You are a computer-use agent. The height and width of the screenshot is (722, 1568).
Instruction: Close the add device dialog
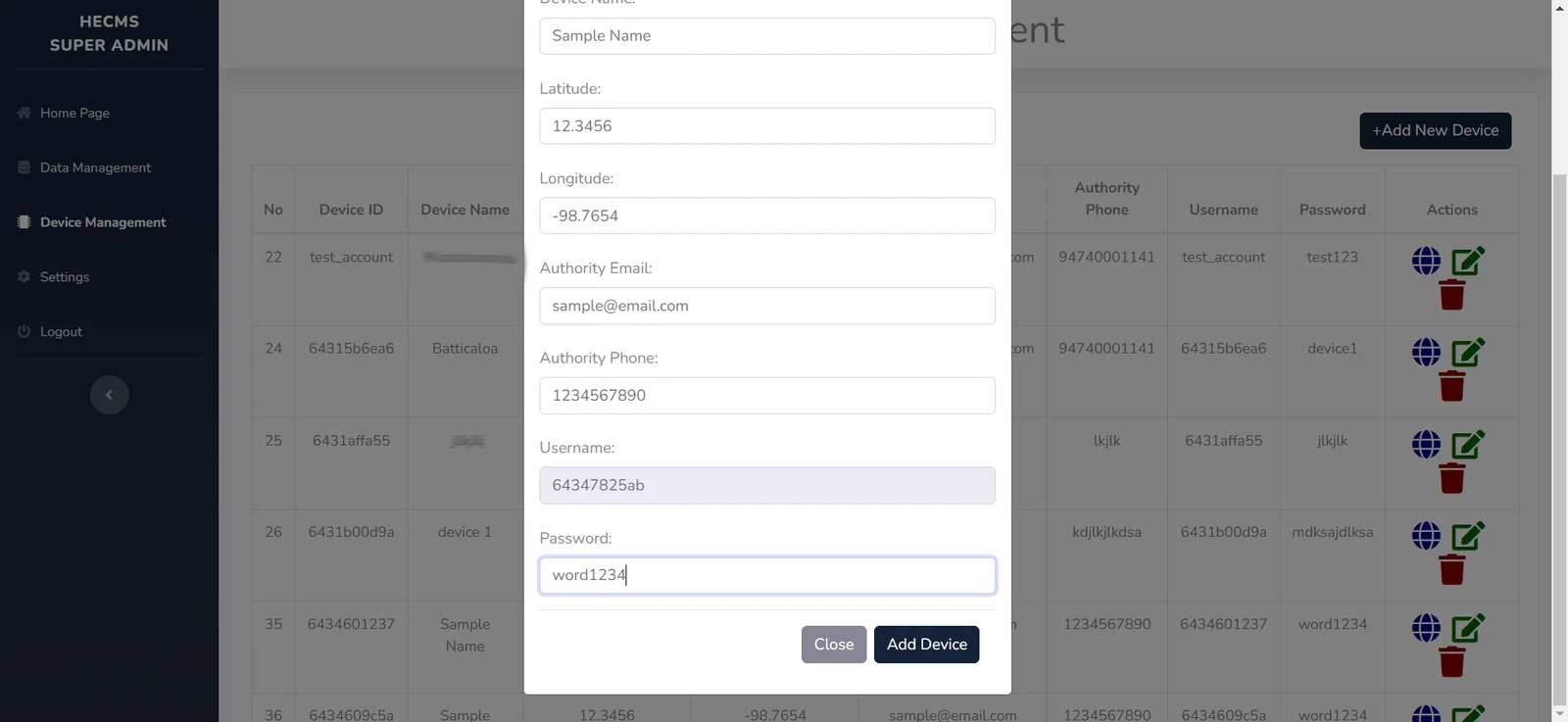tap(833, 645)
